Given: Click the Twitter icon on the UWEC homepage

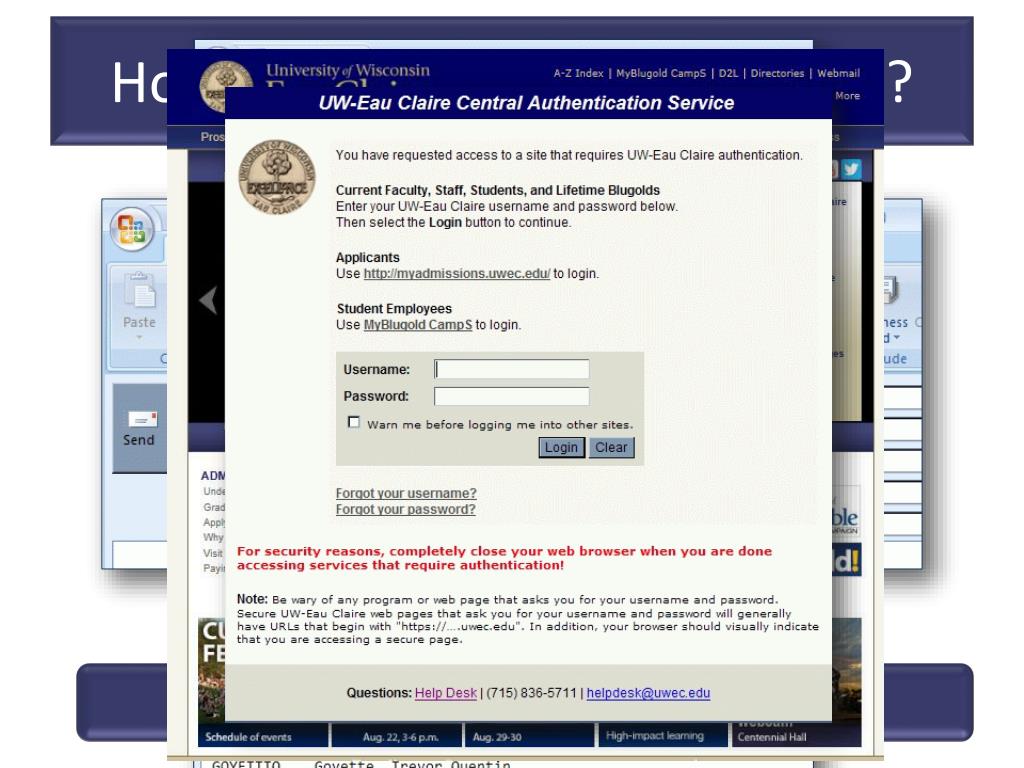Looking at the screenshot, I should [x=850, y=170].
